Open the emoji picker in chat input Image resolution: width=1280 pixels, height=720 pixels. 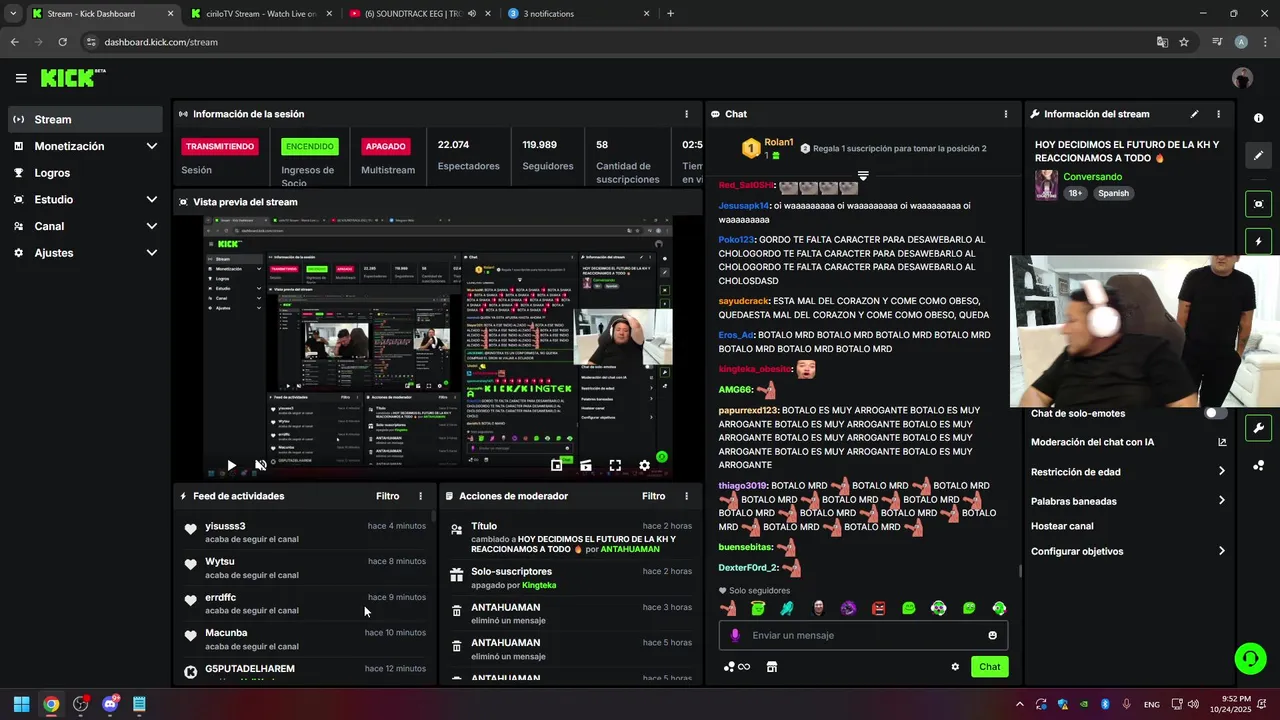pyautogui.click(x=992, y=635)
